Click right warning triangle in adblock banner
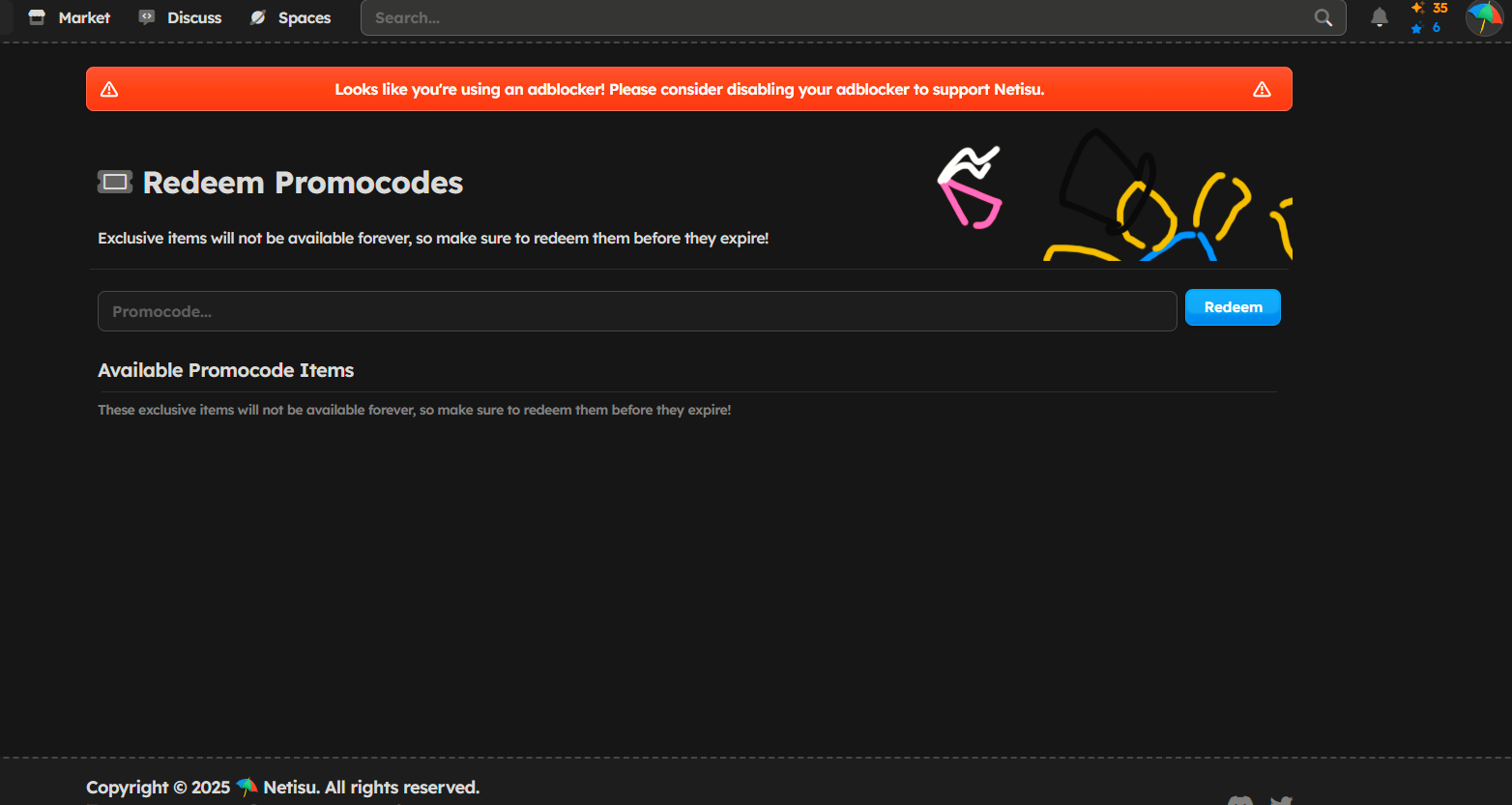The image size is (1512, 805). coord(1262,89)
